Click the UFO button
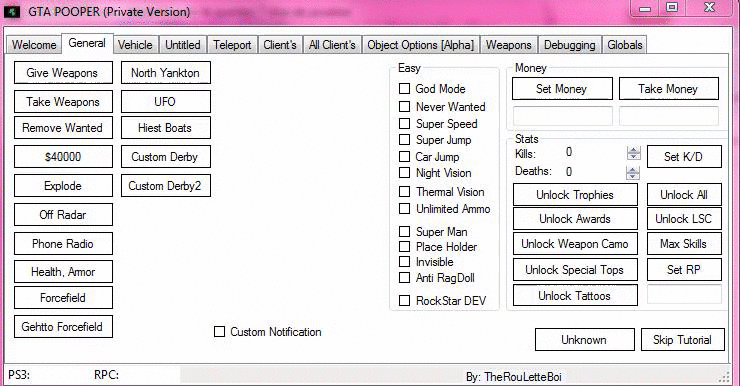Image resolution: width=740 pixels, height=386 pixels. [x=166, y=101]
